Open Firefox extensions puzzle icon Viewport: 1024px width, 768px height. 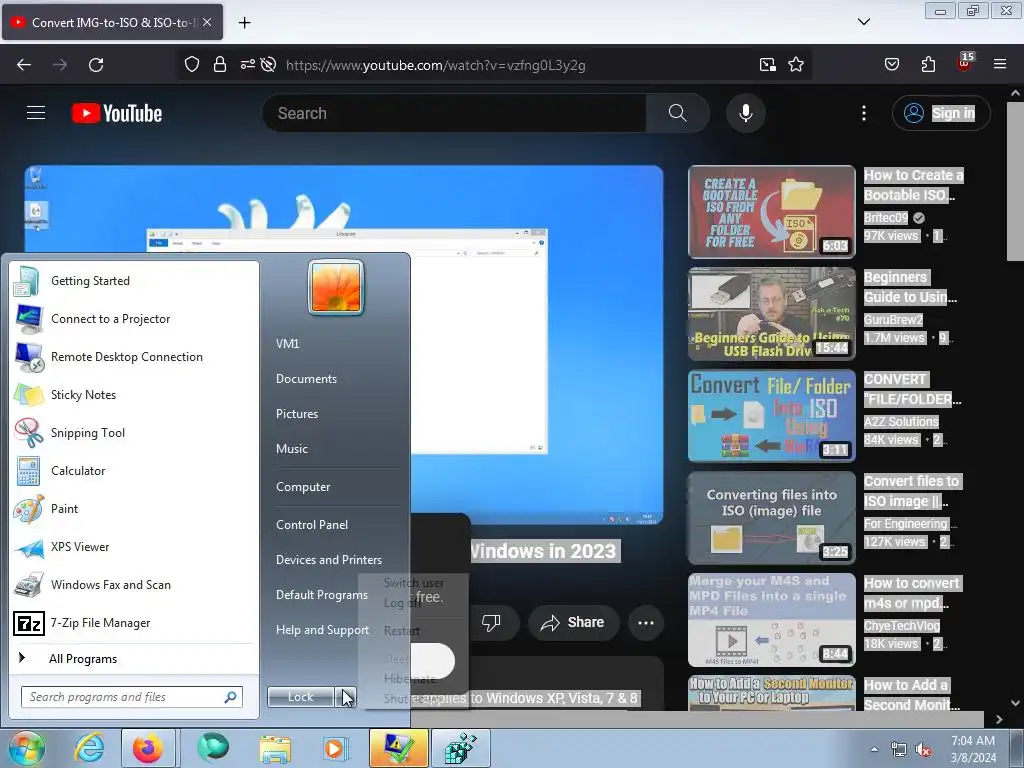(x=928, y=65)
